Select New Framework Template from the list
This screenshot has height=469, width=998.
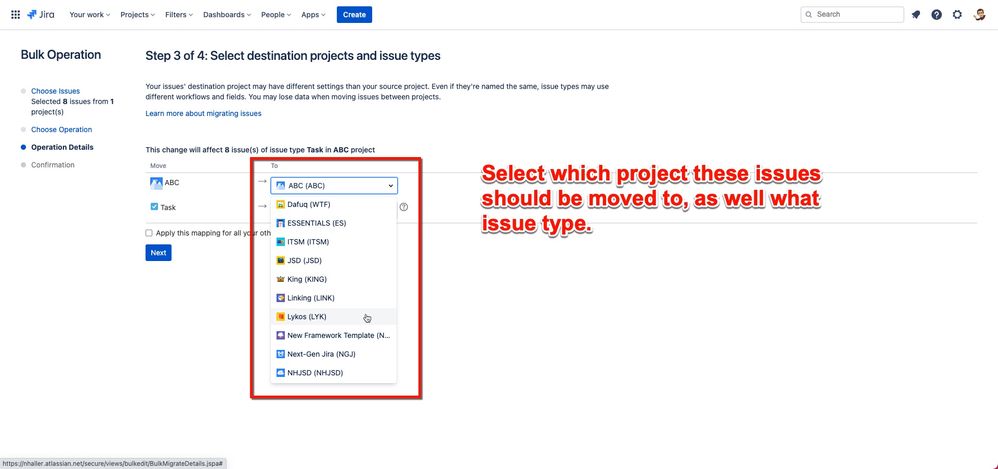[334, 335]
